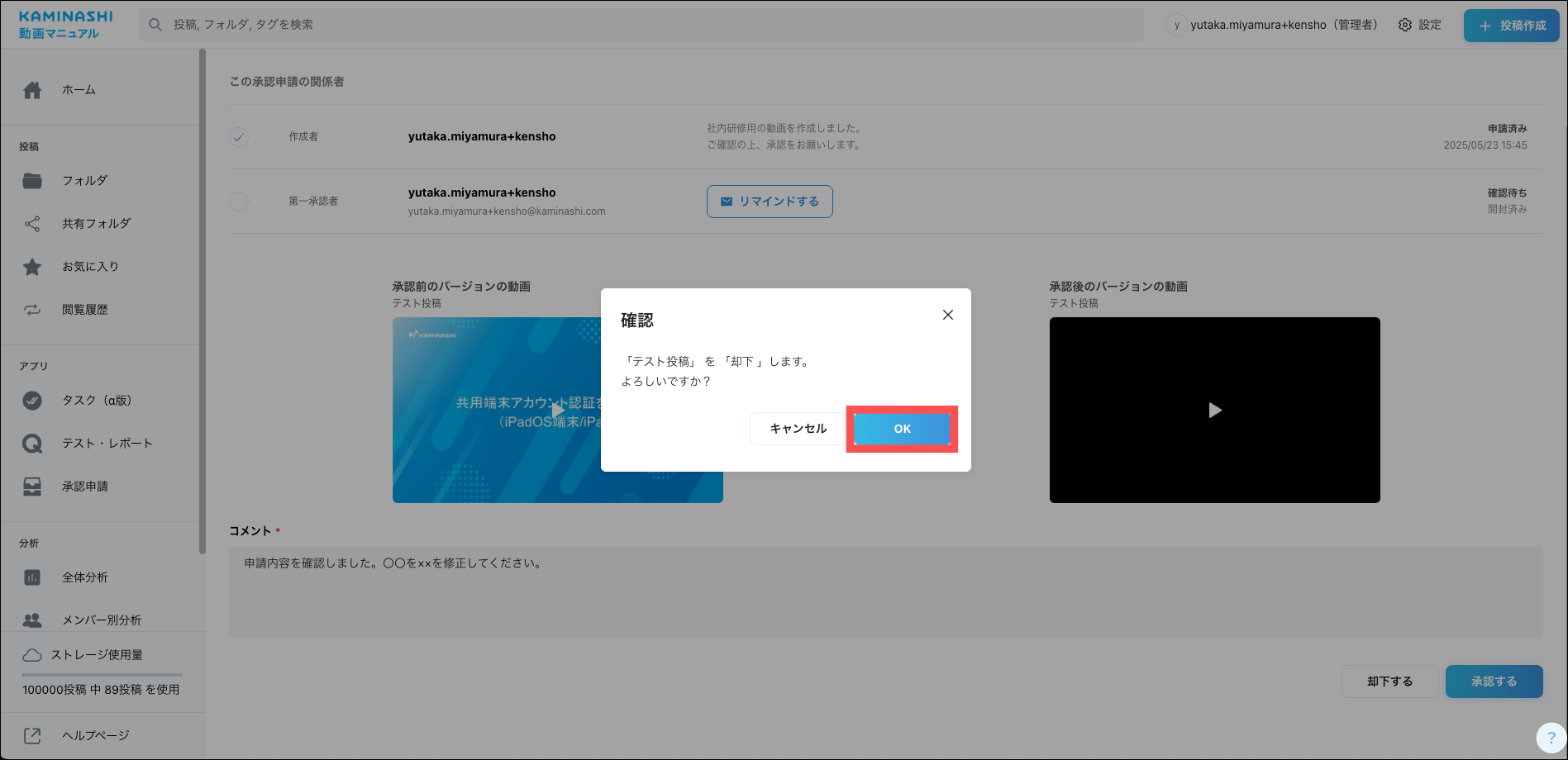
Task: Click the 承認する button
Action: pos(1494,682)
